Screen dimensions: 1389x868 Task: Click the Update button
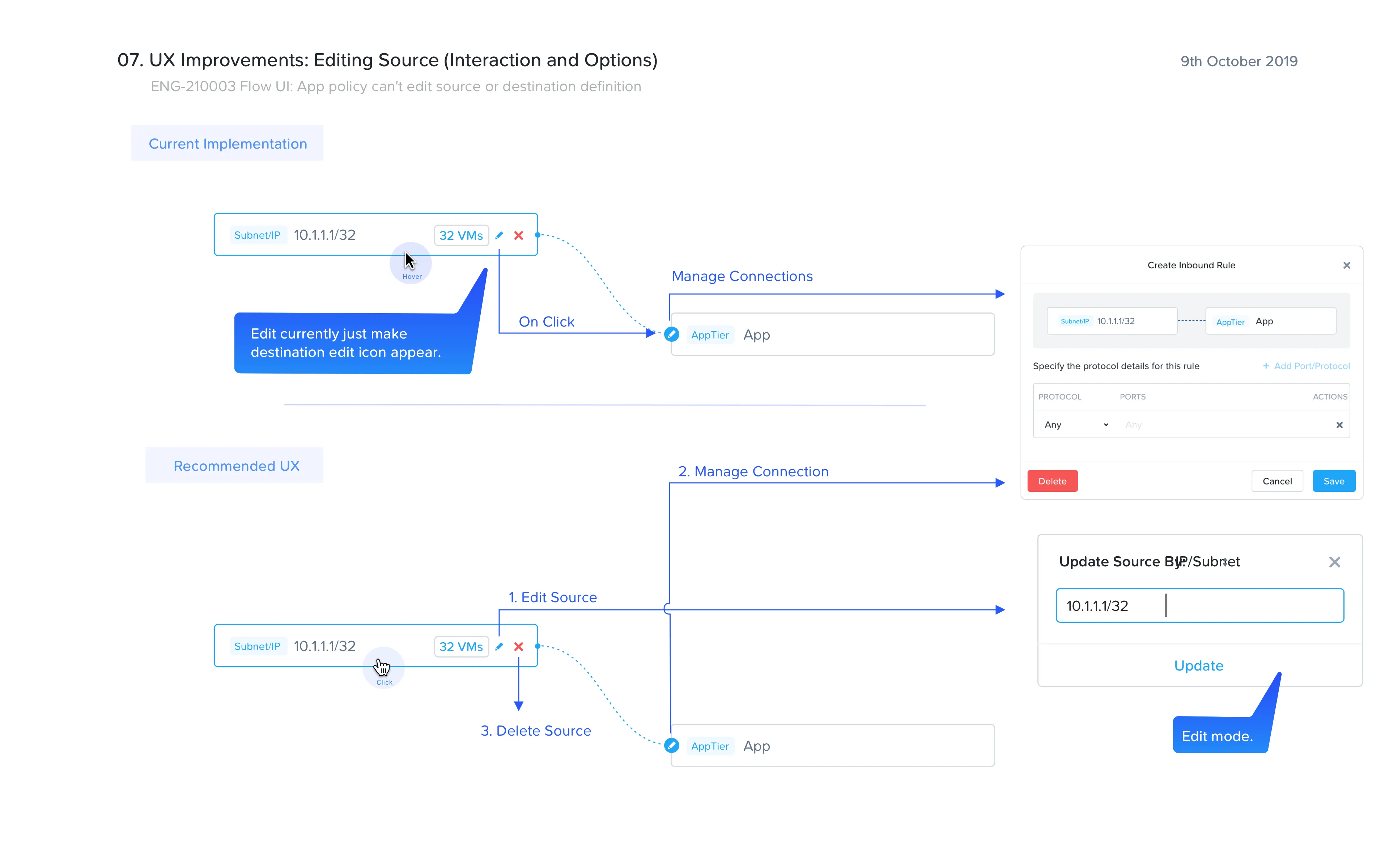pyautogui.click(x=1198, y=665)
